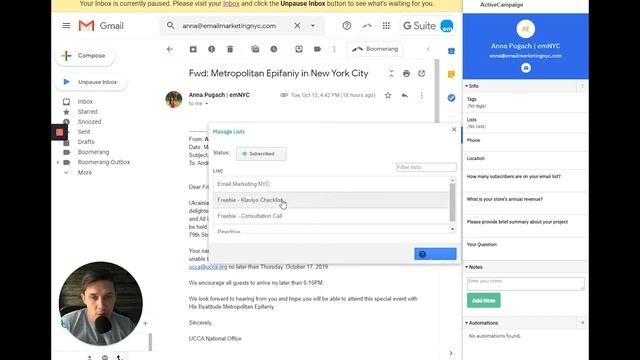The image size is (640, 360).
Task: Click Anna Pugach contact avatar circle
Action: [x=526, y=29]
